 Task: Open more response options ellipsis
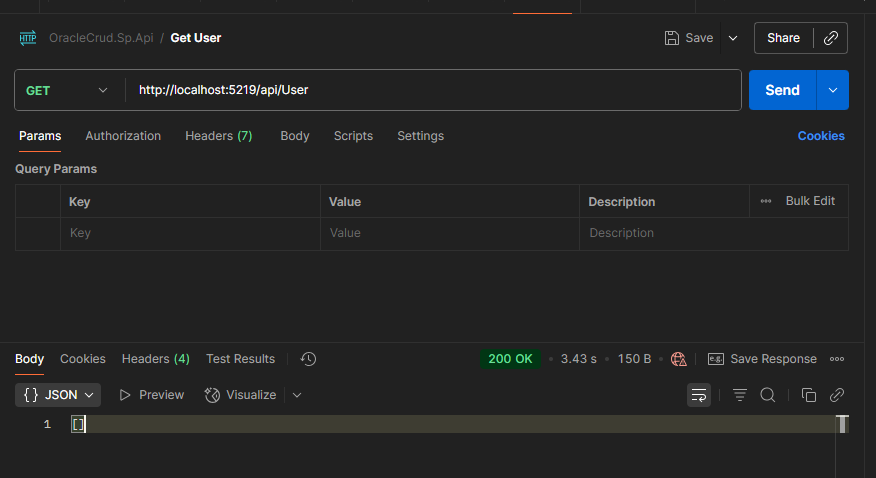(x=837, y=359)
